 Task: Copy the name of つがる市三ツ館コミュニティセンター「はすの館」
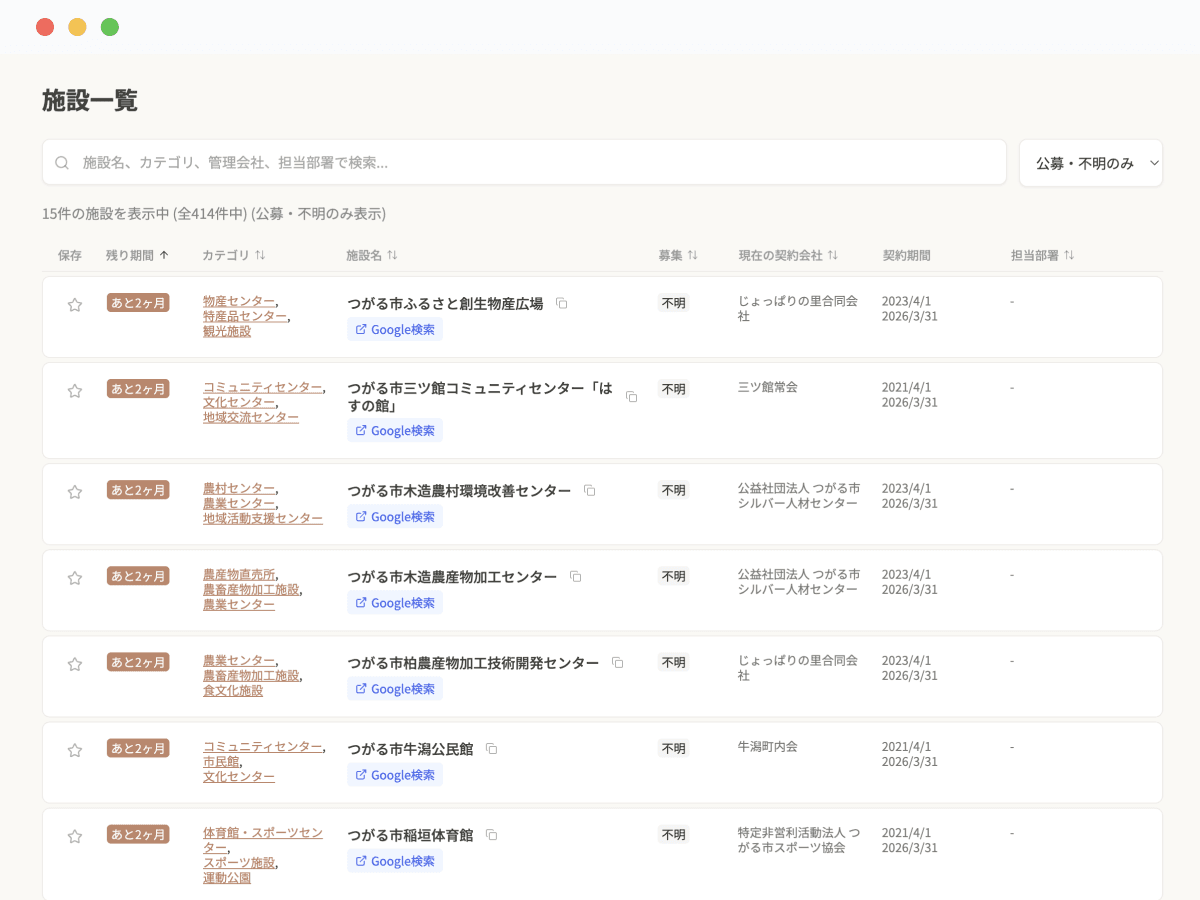click(x=631, y=396)
